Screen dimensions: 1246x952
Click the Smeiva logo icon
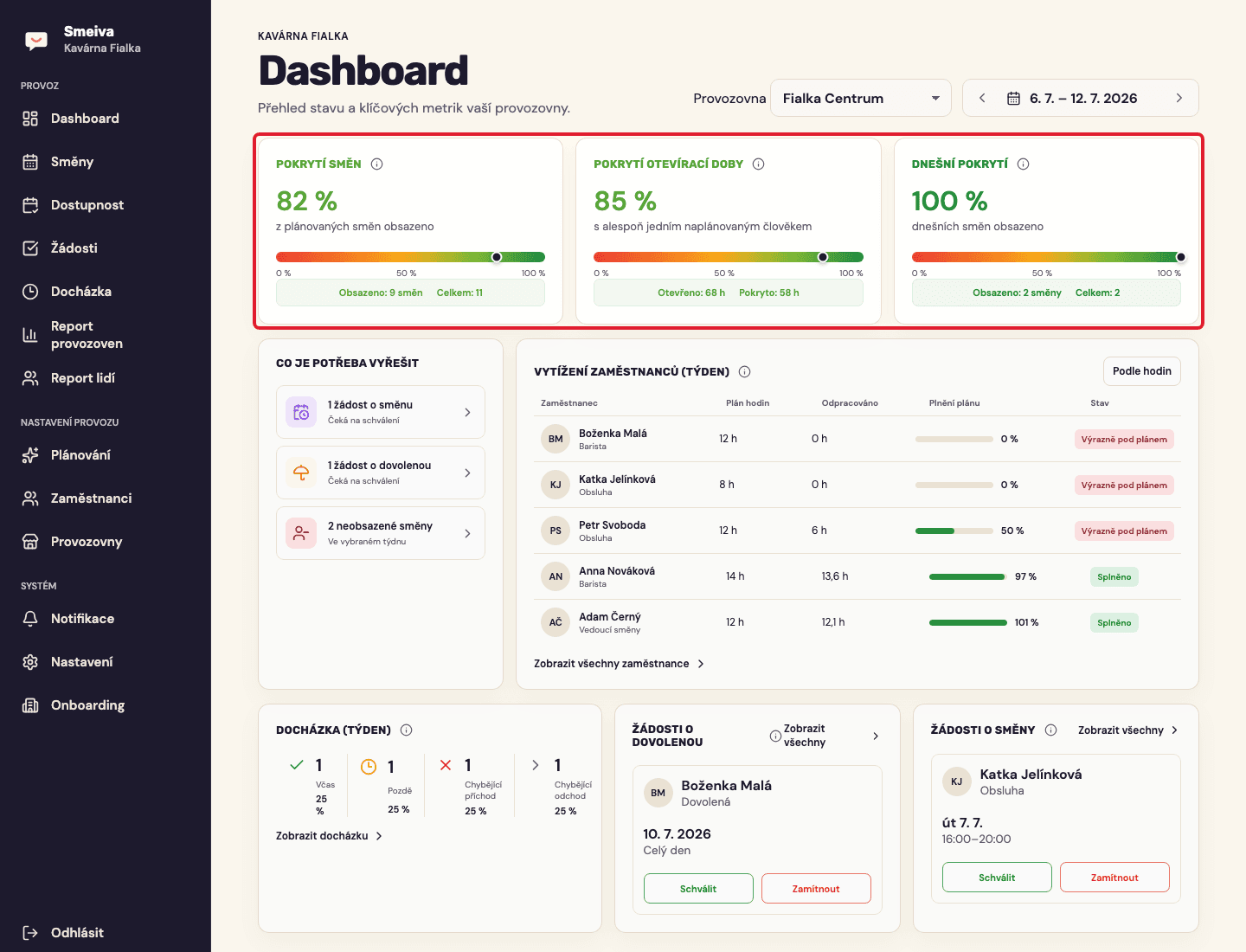[36, 40]
